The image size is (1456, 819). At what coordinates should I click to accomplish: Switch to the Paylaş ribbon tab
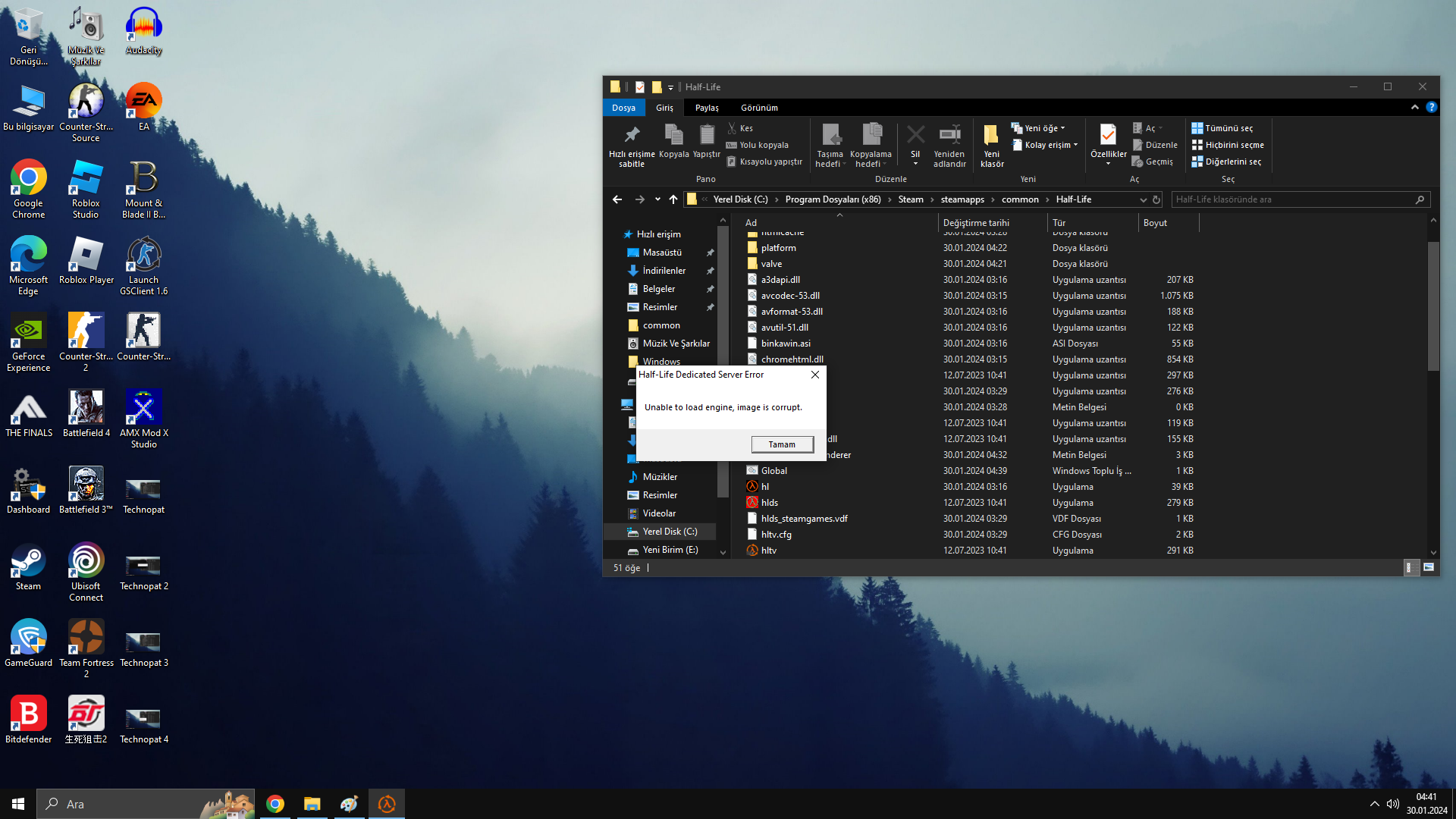(706, 108)
